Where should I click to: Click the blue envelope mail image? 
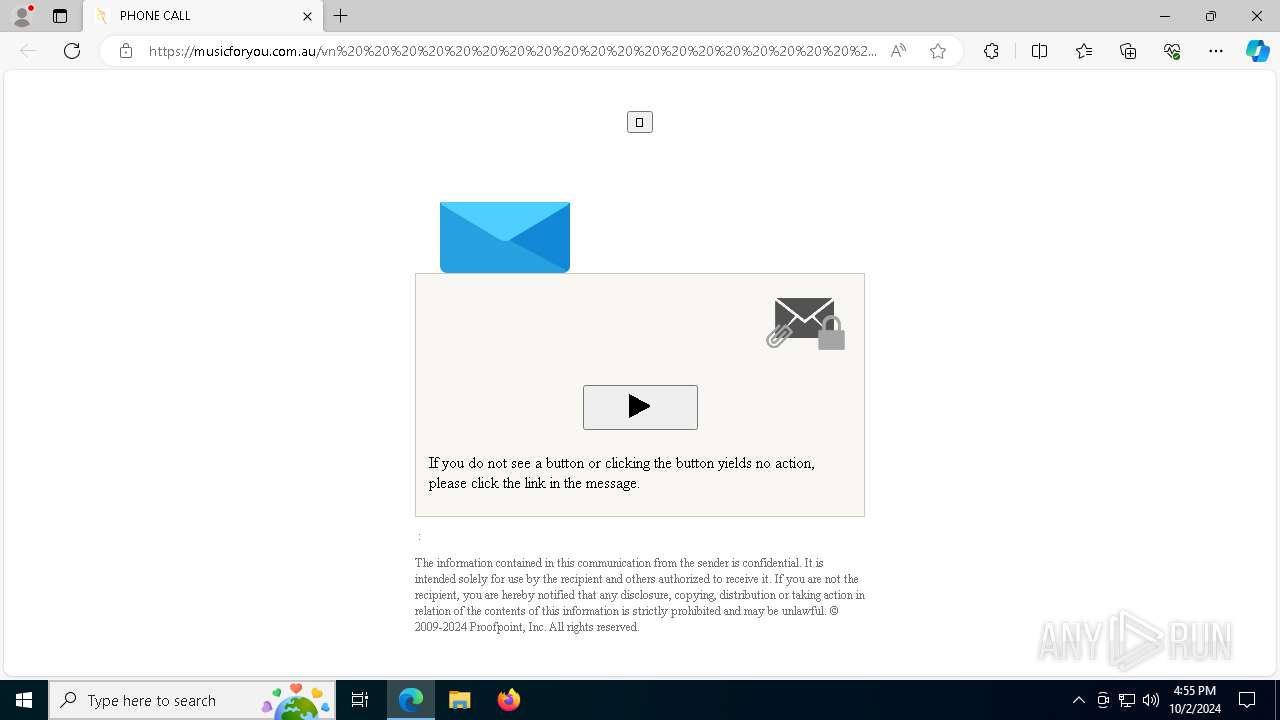point(505,237)
